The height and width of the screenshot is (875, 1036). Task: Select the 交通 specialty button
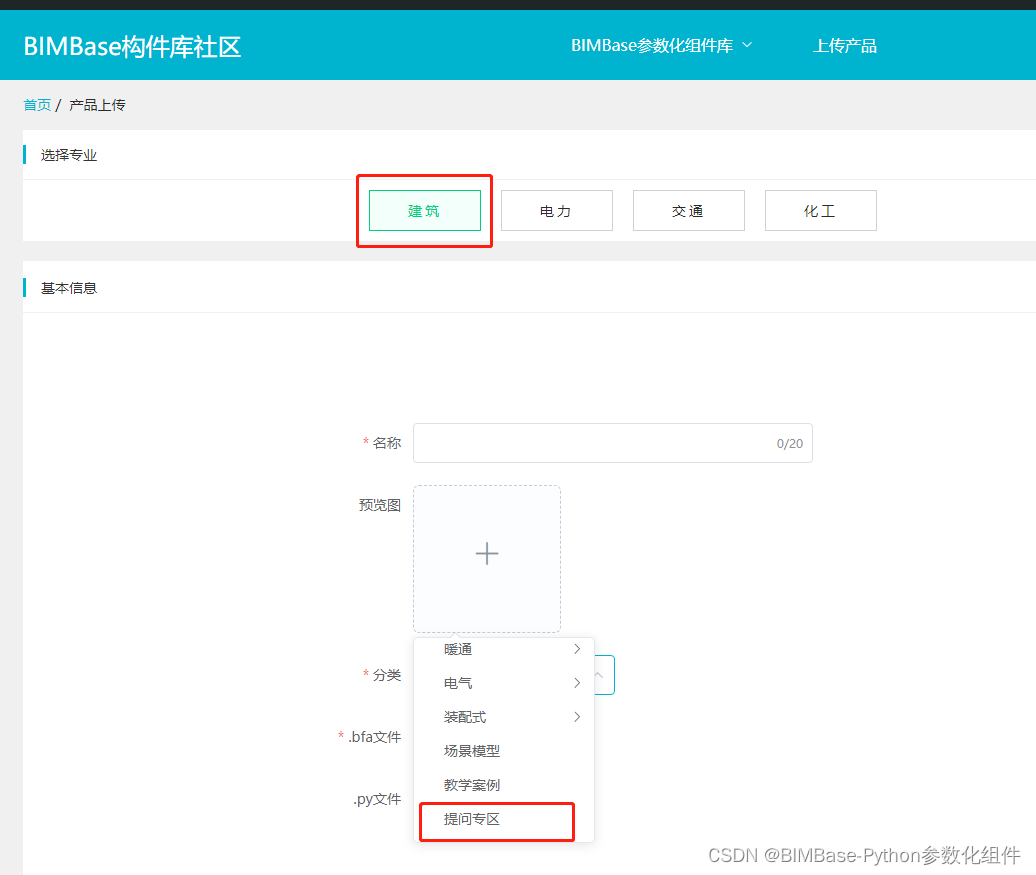(689, 211)
